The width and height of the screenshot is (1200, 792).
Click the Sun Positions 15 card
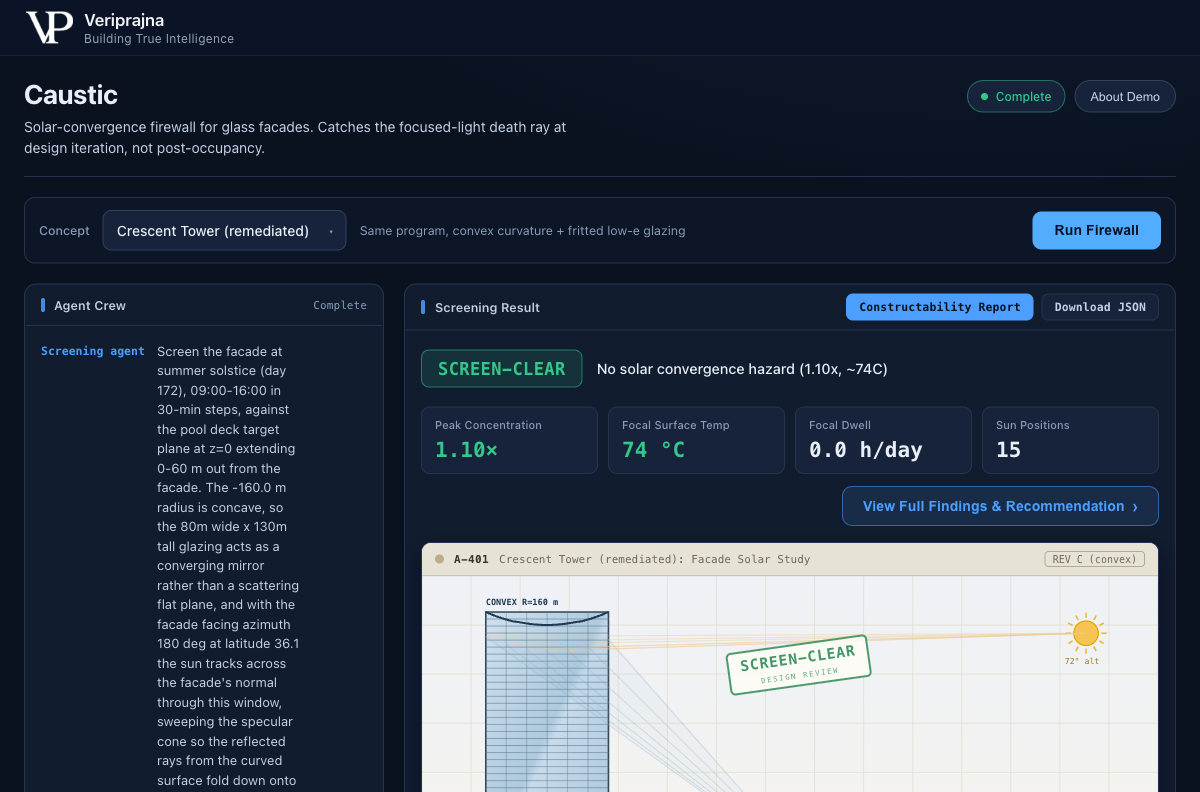[1070, 440]
